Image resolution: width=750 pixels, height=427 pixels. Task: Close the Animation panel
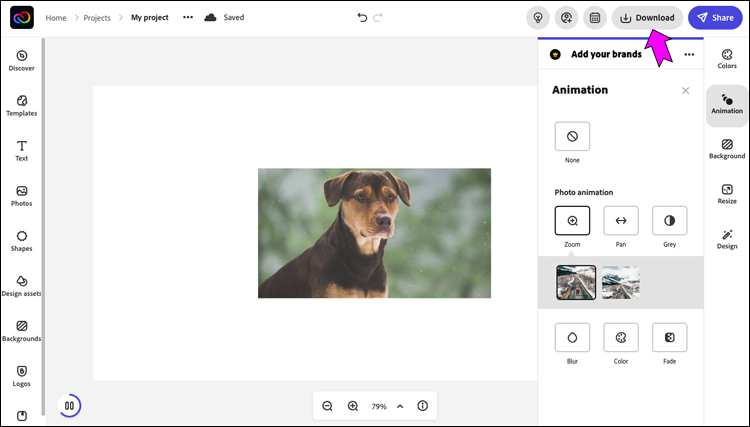[x=685, y=90]
